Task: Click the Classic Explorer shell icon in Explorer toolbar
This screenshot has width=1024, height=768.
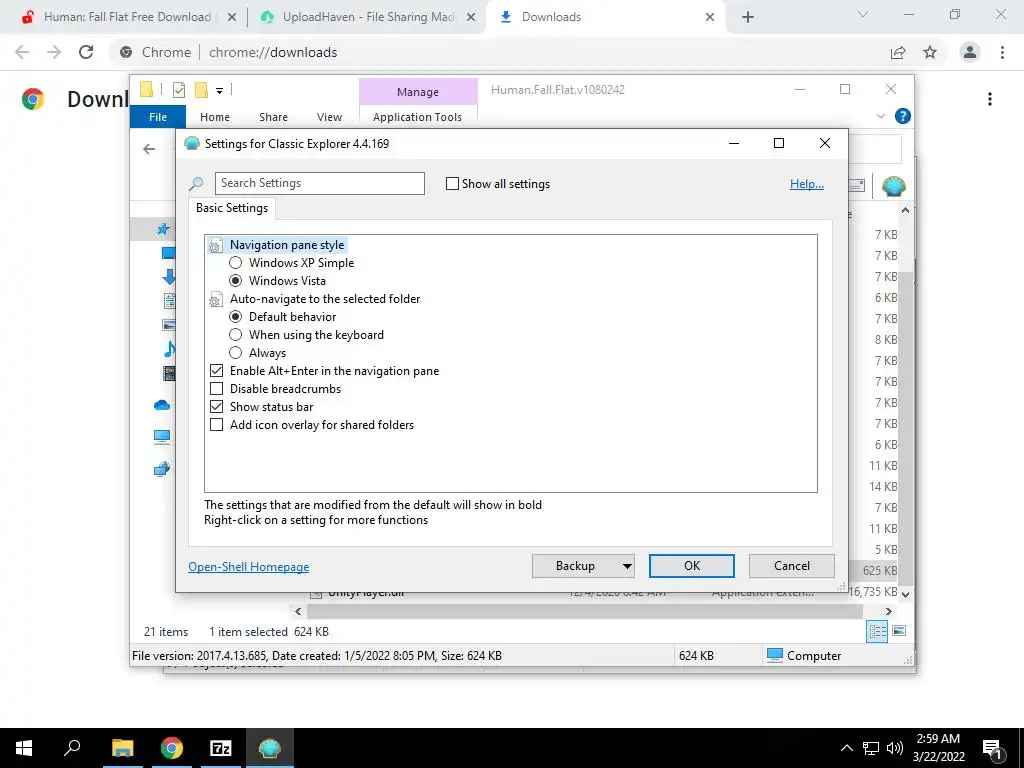Action: (x=893, y=186)
